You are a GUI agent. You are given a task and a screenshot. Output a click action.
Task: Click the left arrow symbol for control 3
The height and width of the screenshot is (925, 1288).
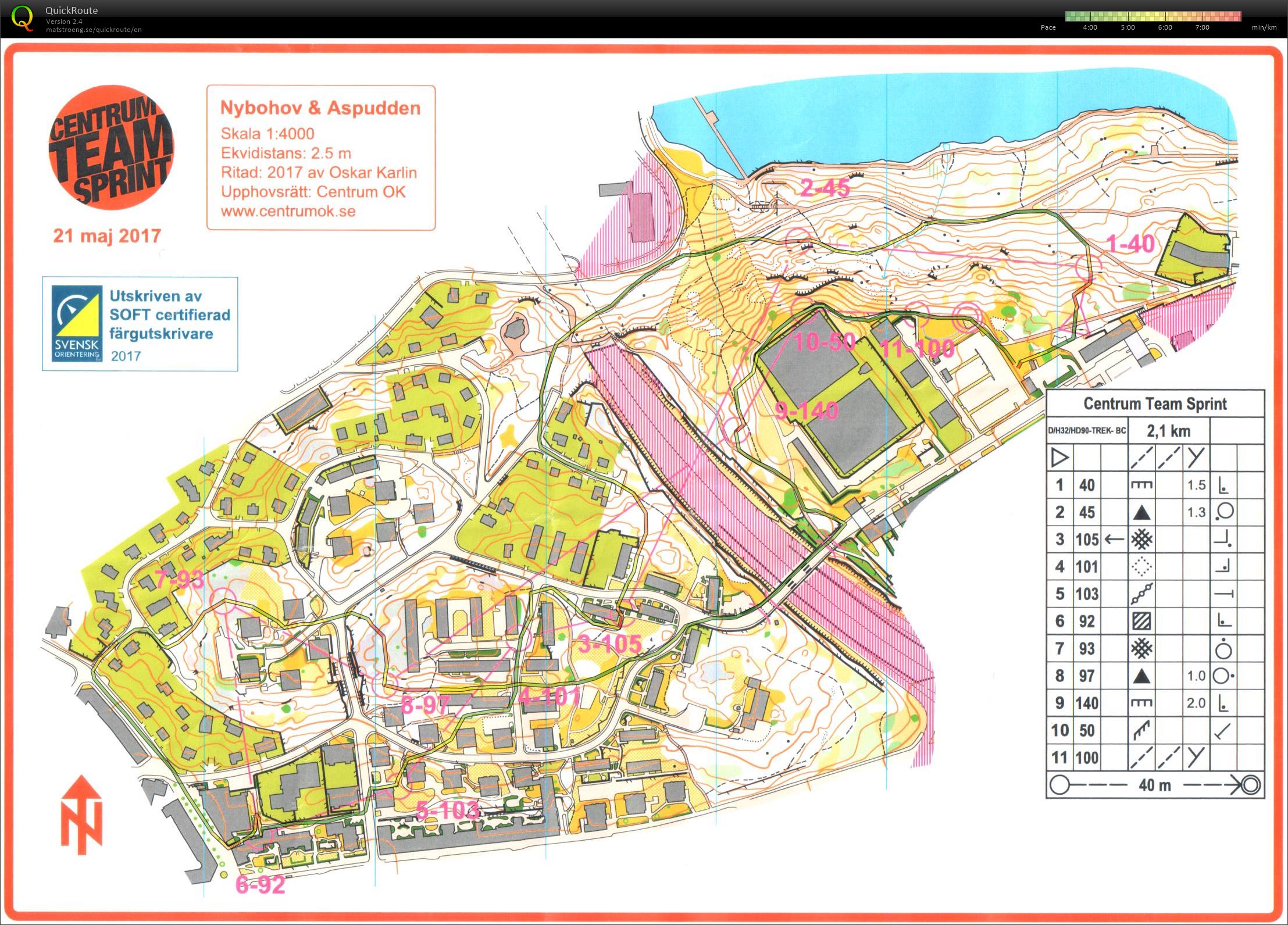[1114, 539]
